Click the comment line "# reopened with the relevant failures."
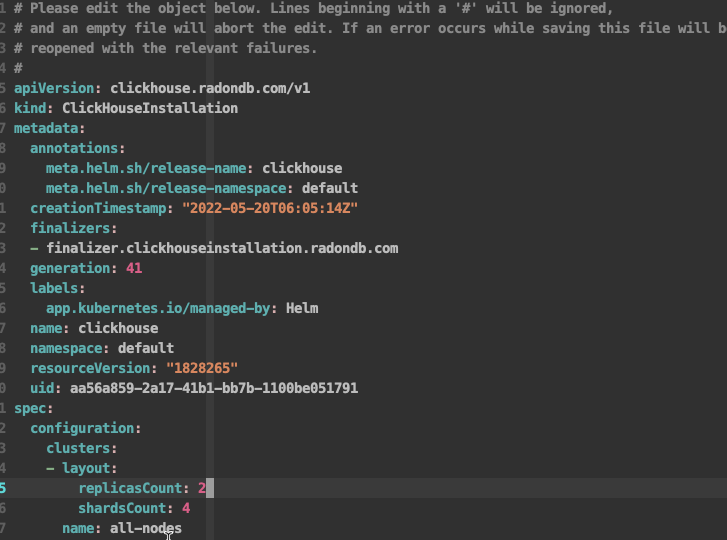This screenshot has height=540, width=727. coord(166,48)
